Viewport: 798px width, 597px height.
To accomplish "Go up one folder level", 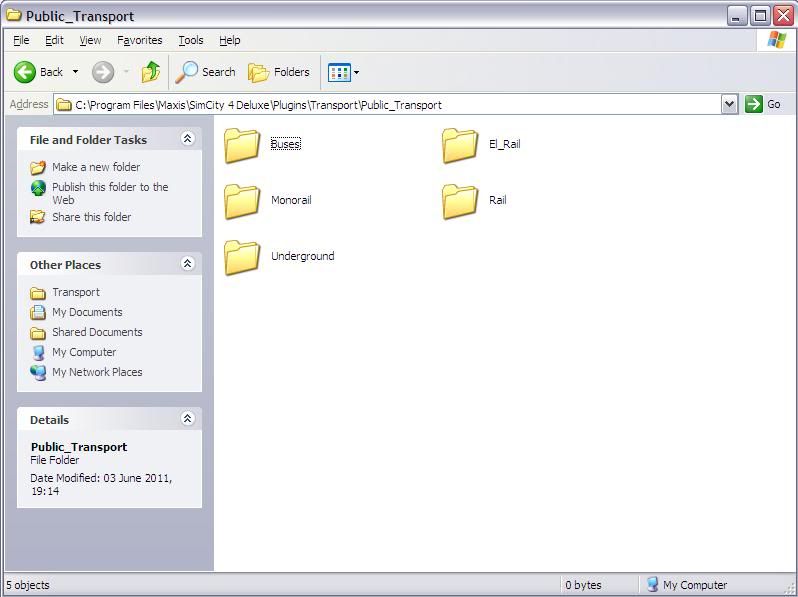I will click(151, 72).
